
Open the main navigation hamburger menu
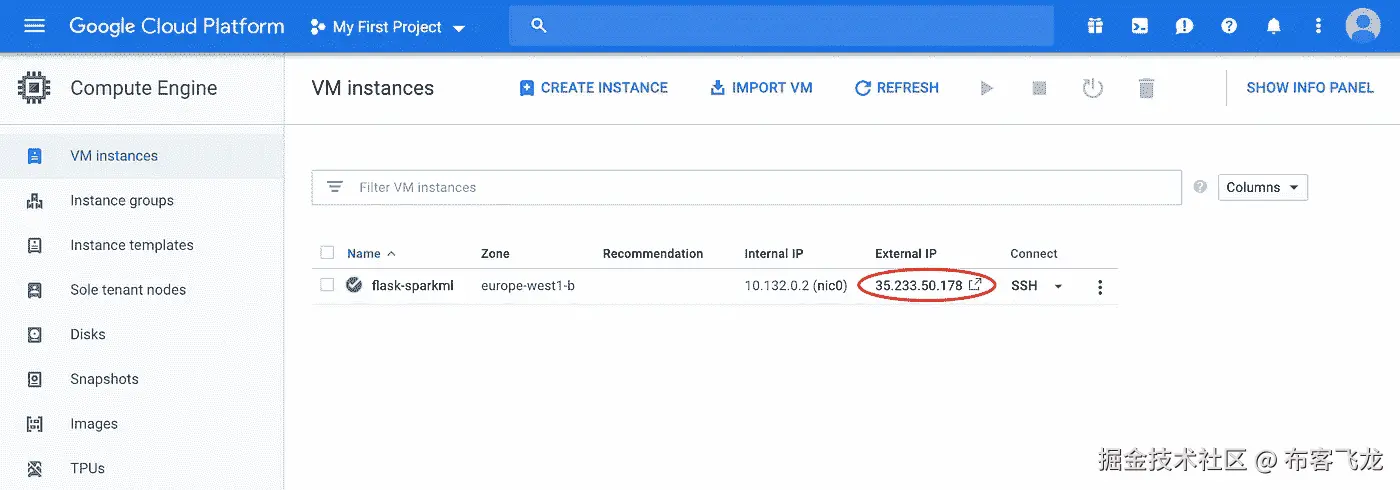35,26
